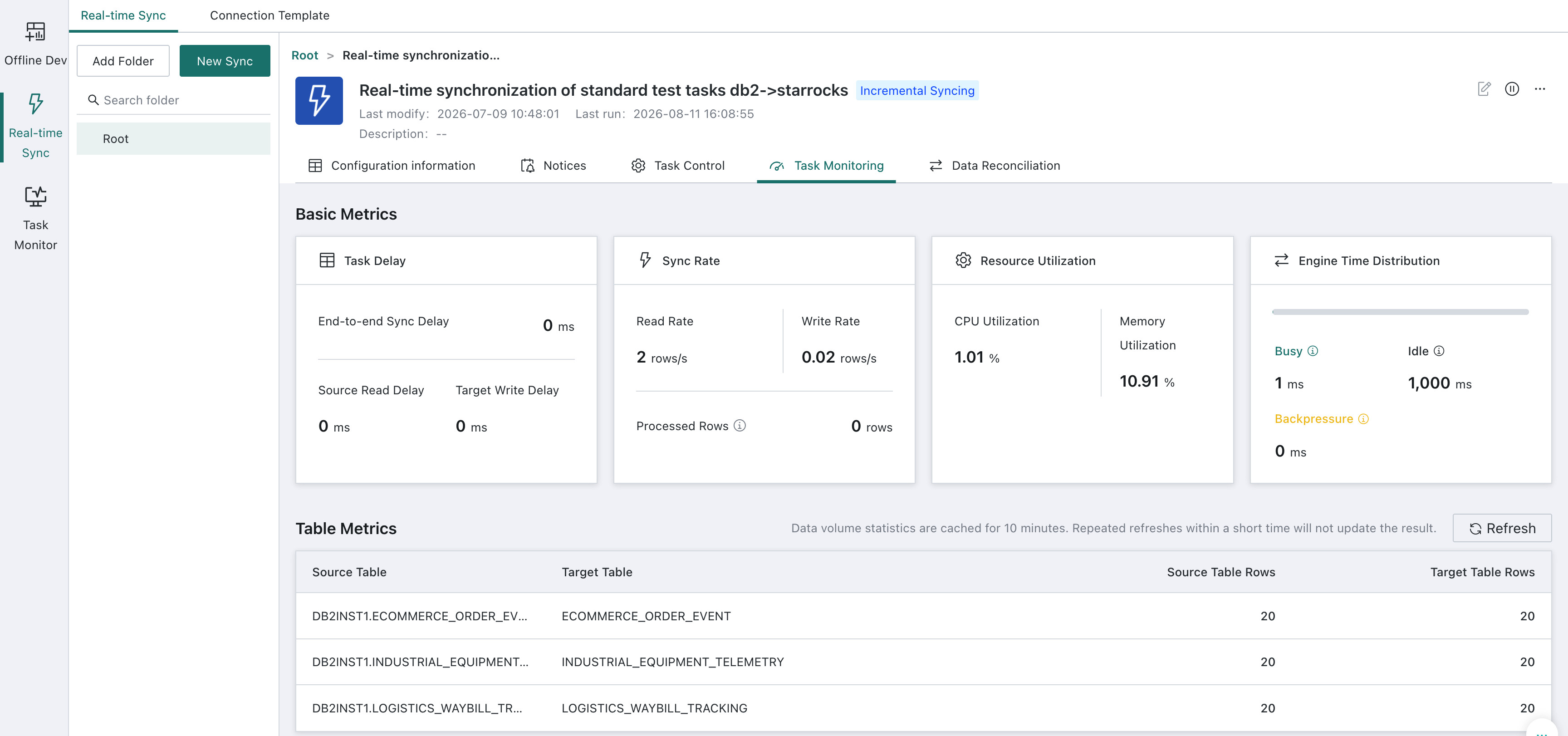The width and height of the screenshot is (1568, 736).
Task: Click the search magnifier icon
Action: click(x=93, y=100)
